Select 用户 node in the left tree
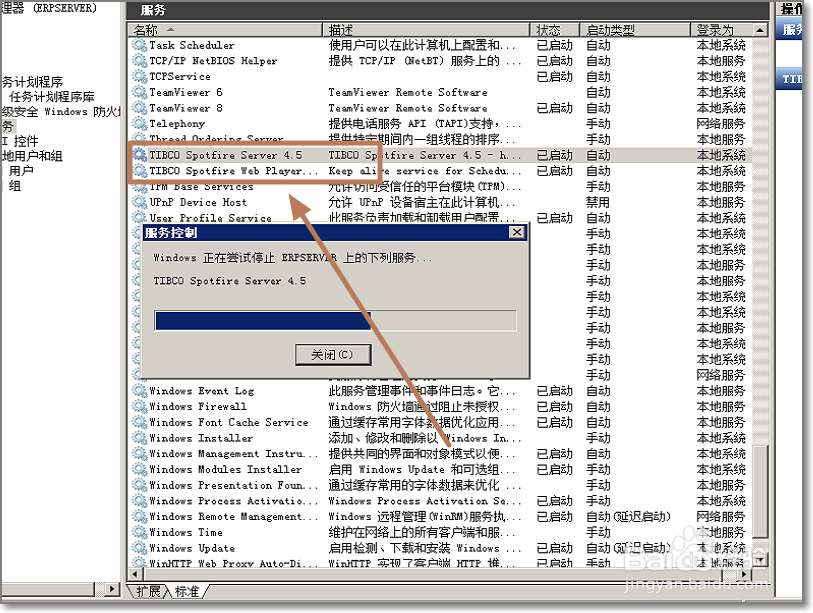813x613 pixels. point(21,171)
